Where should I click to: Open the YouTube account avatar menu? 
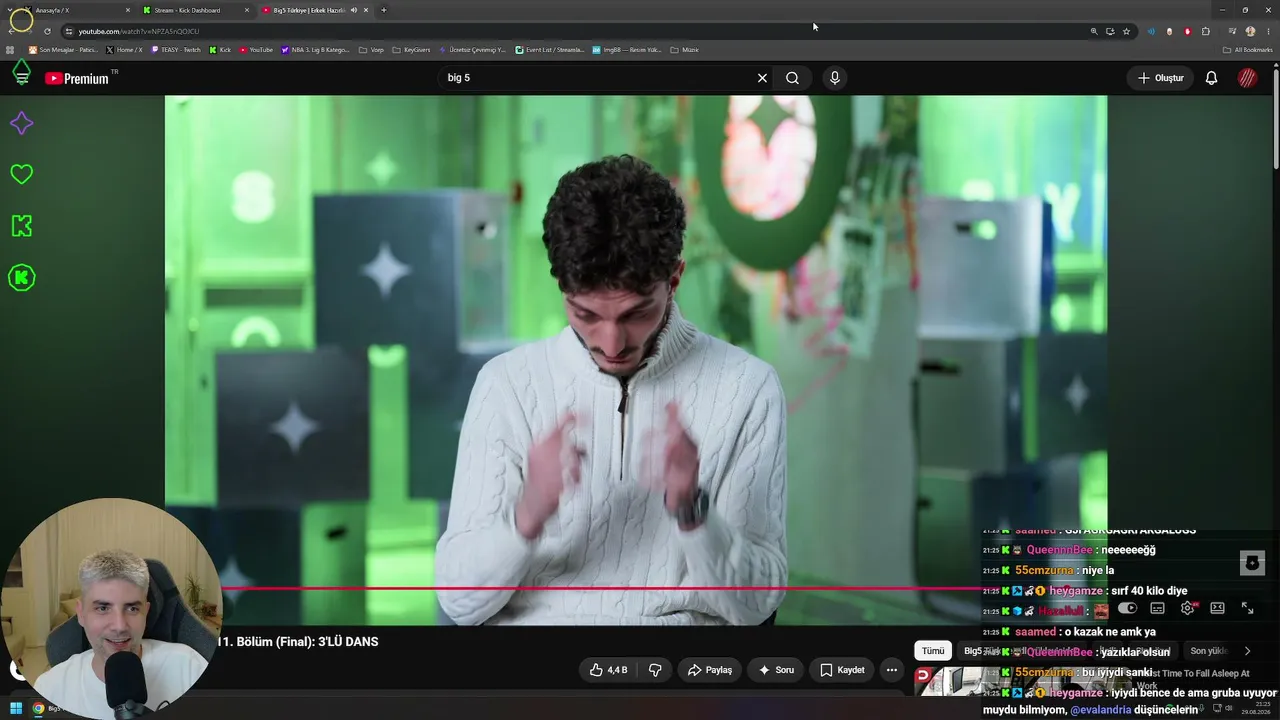click(1247, 78)
